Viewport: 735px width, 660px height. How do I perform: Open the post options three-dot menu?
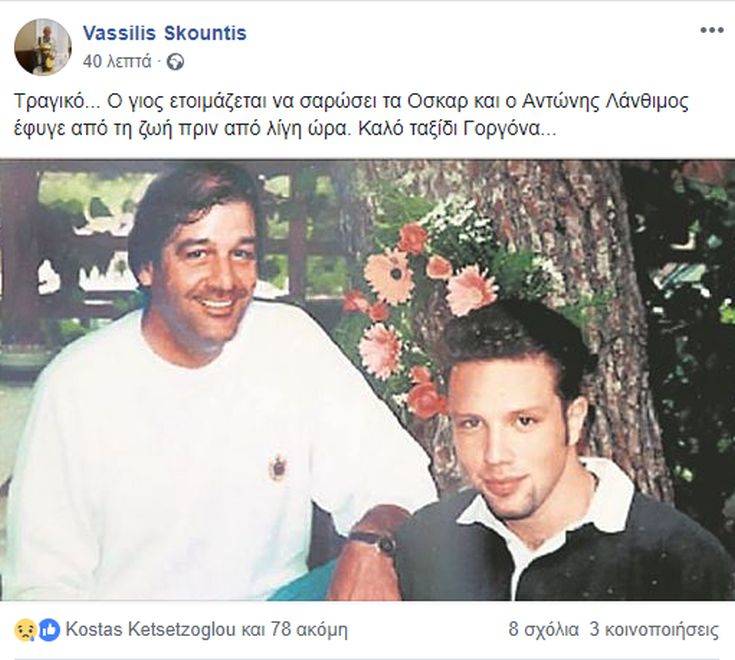pyautogui.click(x=712, y=30)
